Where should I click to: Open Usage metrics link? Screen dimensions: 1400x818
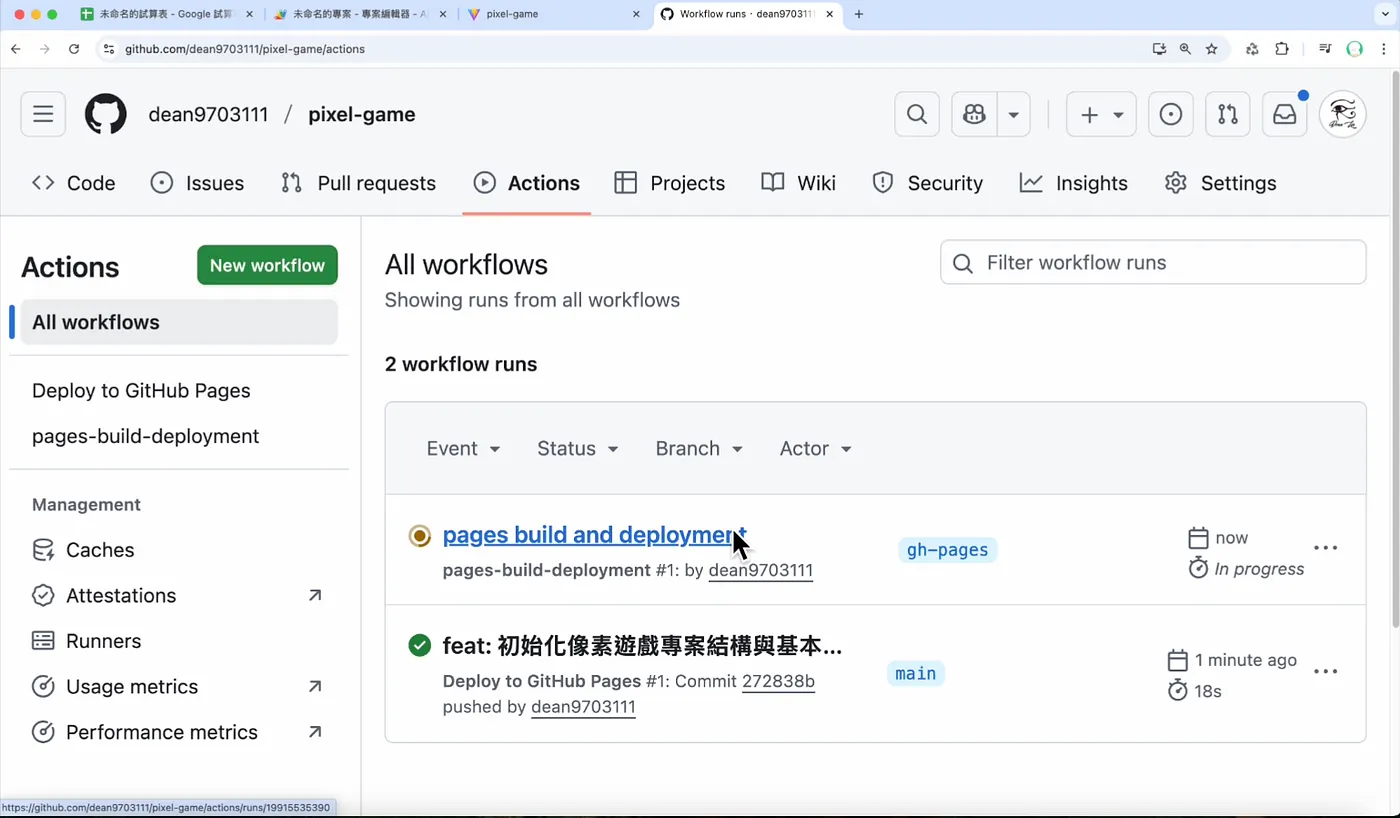pyautogui.click(x=179, y=687)
